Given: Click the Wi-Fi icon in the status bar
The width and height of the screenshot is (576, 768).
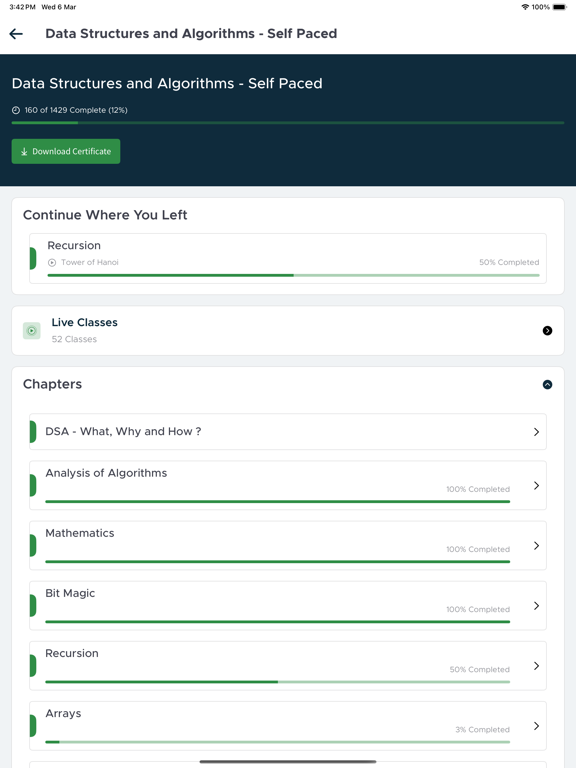Looking at the screenshot, I should [525, 7].
